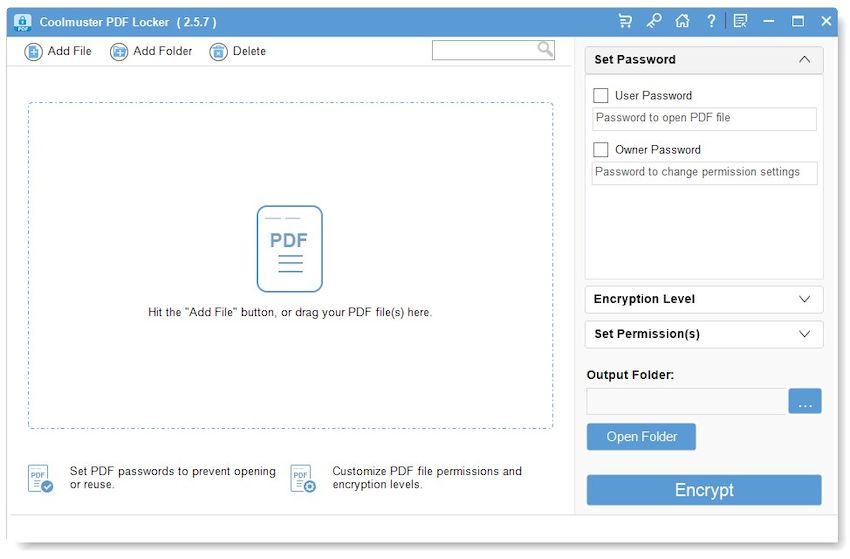
Task: Click the 'Output Folder:' label
Action: 630,375
